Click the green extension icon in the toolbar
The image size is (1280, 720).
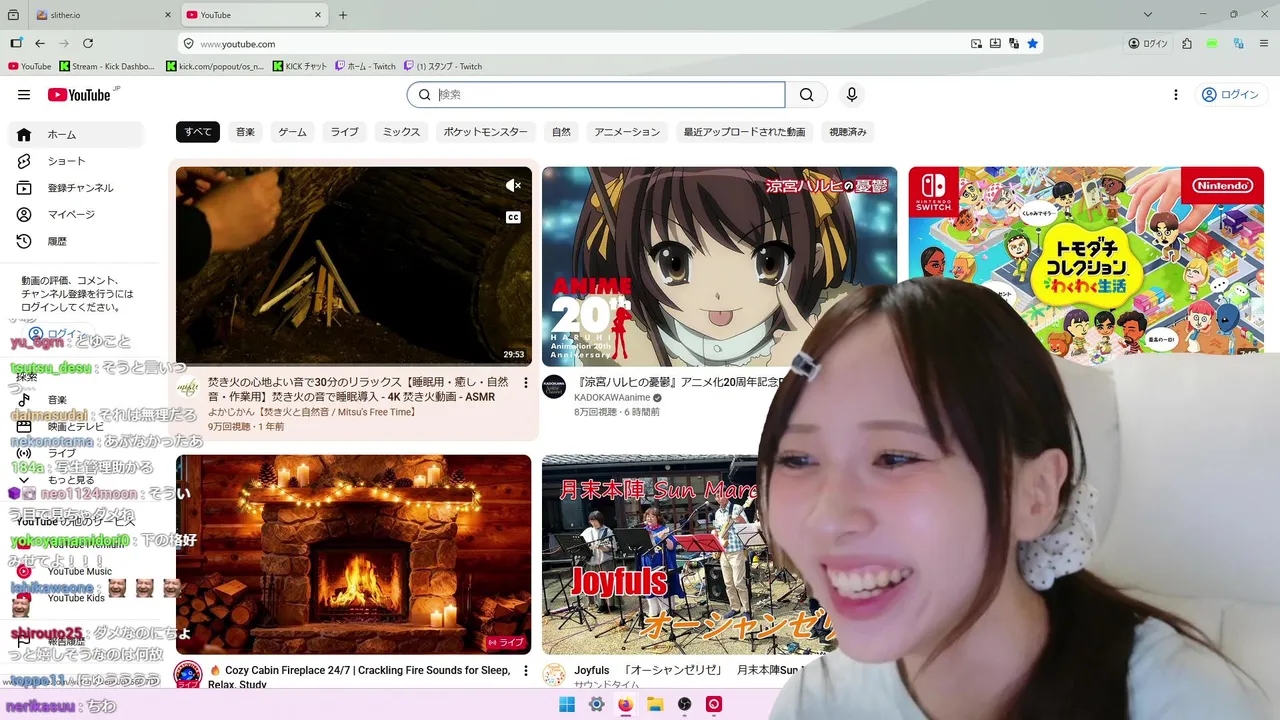click(1212, 44)
